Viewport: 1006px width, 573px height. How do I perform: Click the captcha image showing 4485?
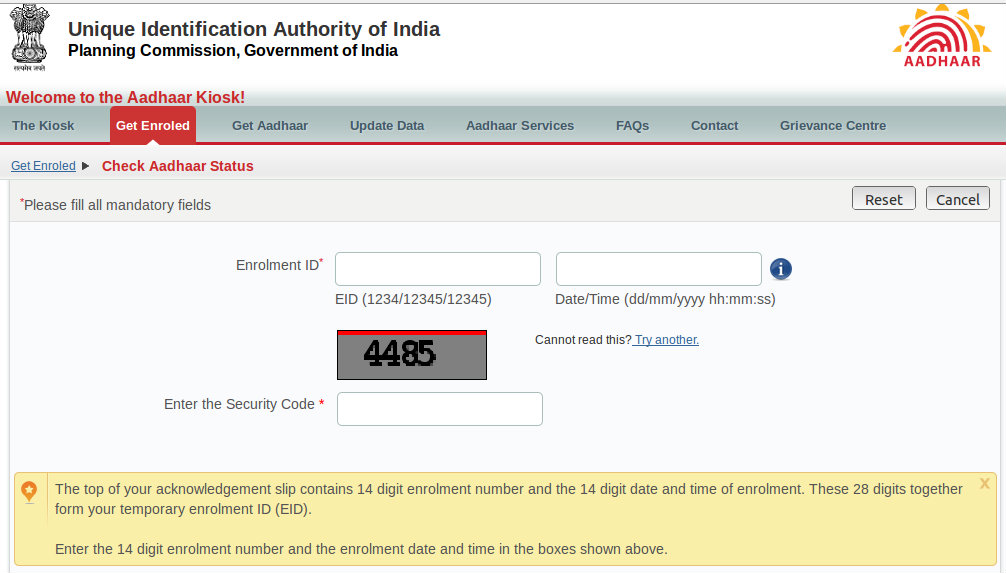[412, 355]
